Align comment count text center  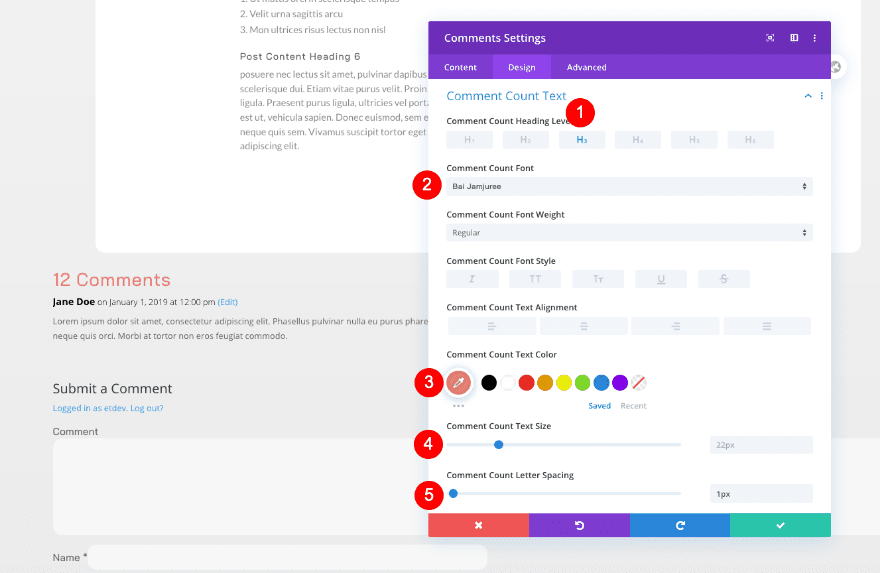point(584,326)
